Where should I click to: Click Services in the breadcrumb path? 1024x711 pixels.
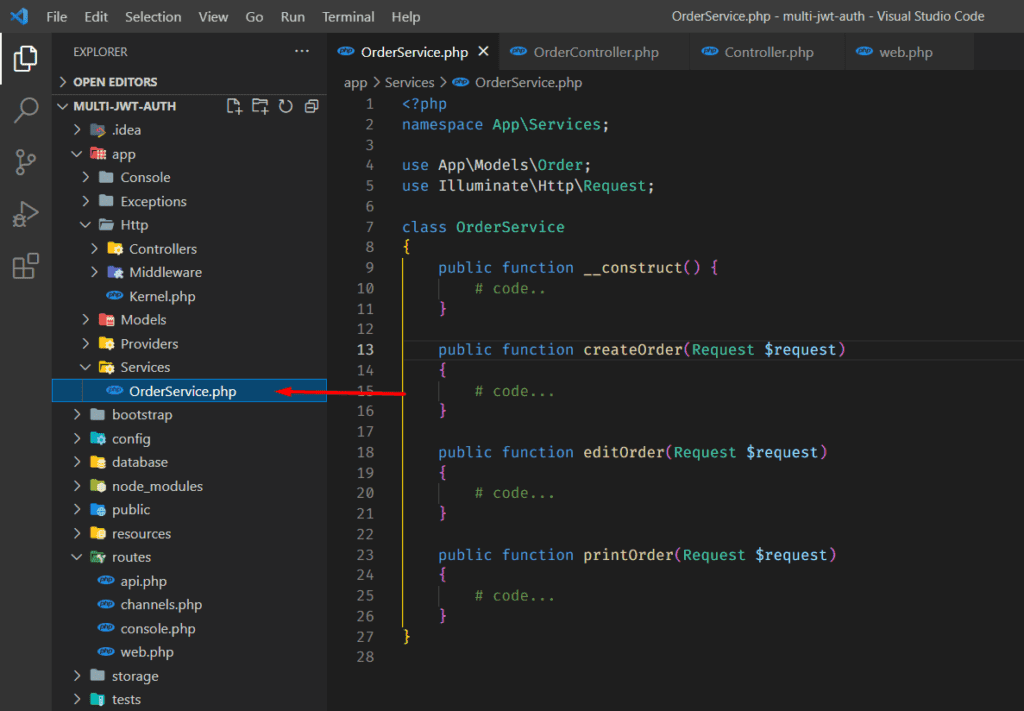click(x=409, y=82)
